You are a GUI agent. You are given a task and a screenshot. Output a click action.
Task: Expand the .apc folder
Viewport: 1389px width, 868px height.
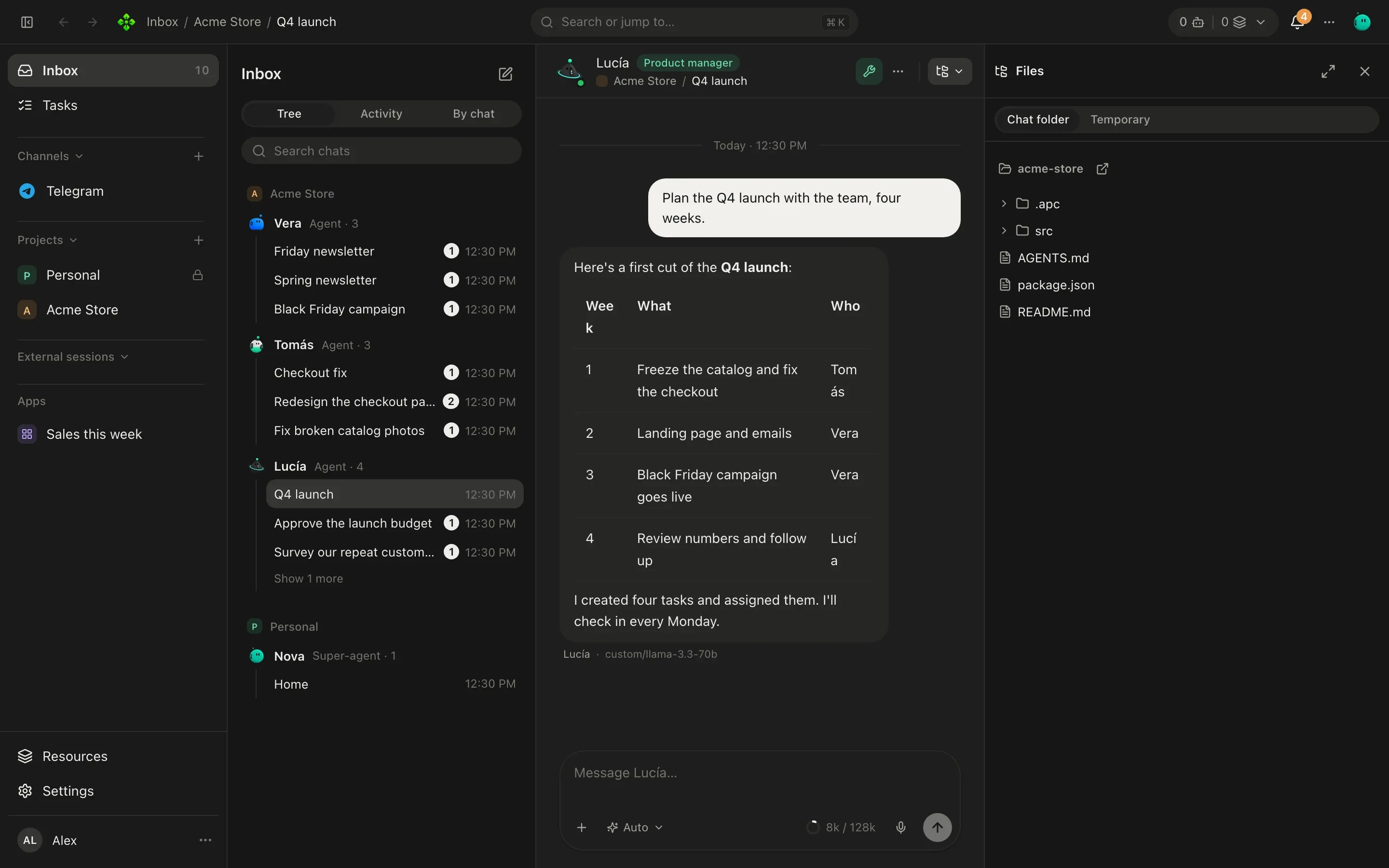pyautogui.click(x=1003, y=204)
